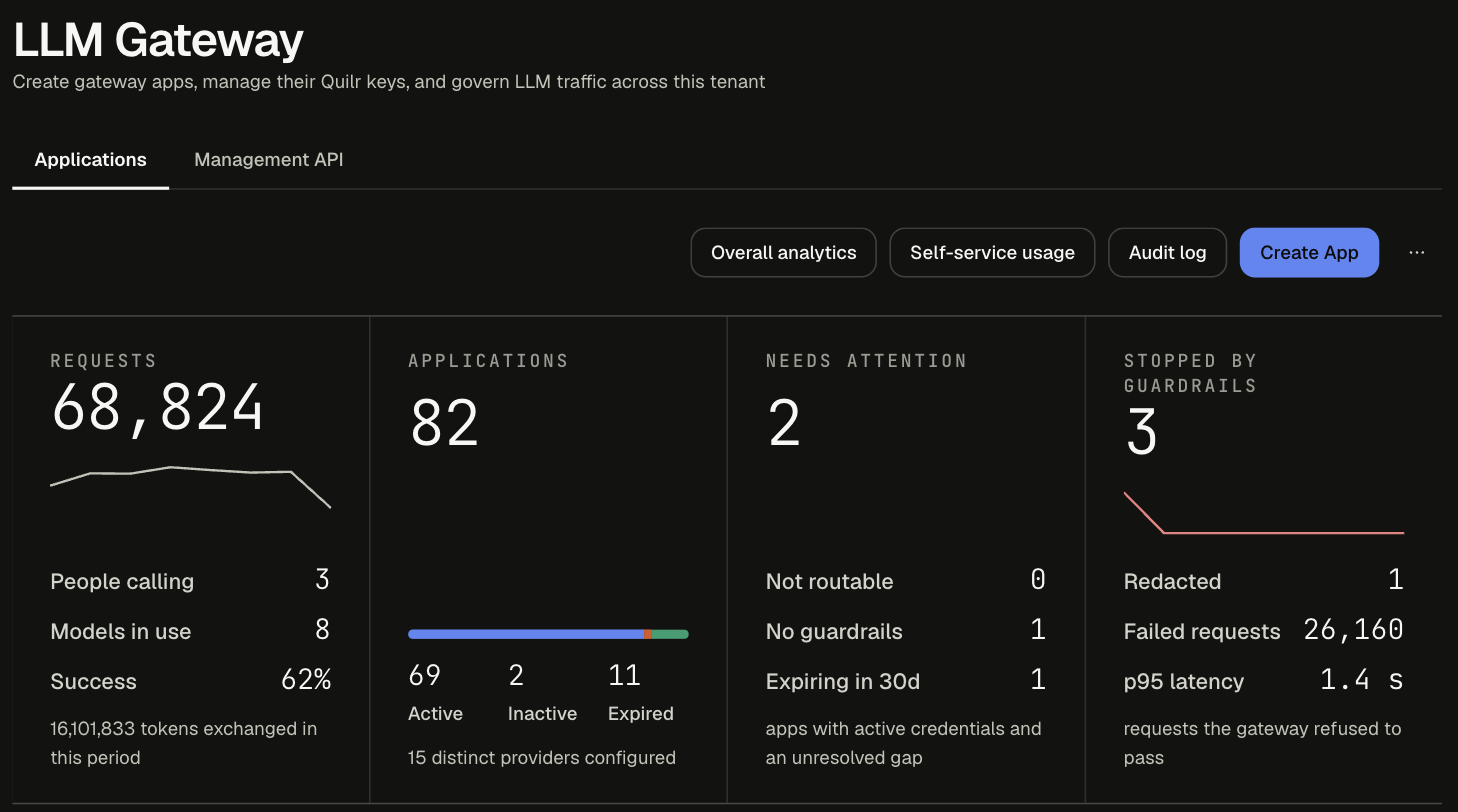The width and height of the screenshot is (1458, 812).
Task: Click the requests the gateway refused note
Action: point(1263,743)
